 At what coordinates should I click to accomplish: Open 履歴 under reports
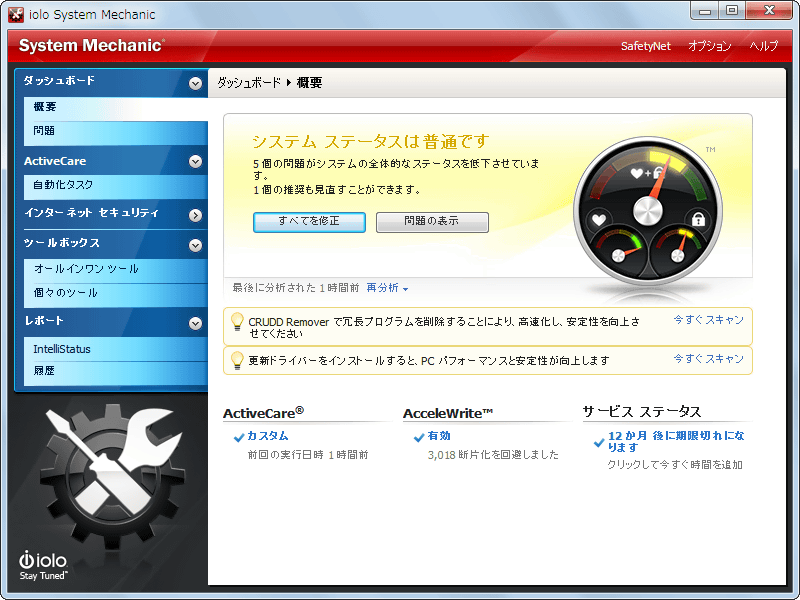(115, 371)
